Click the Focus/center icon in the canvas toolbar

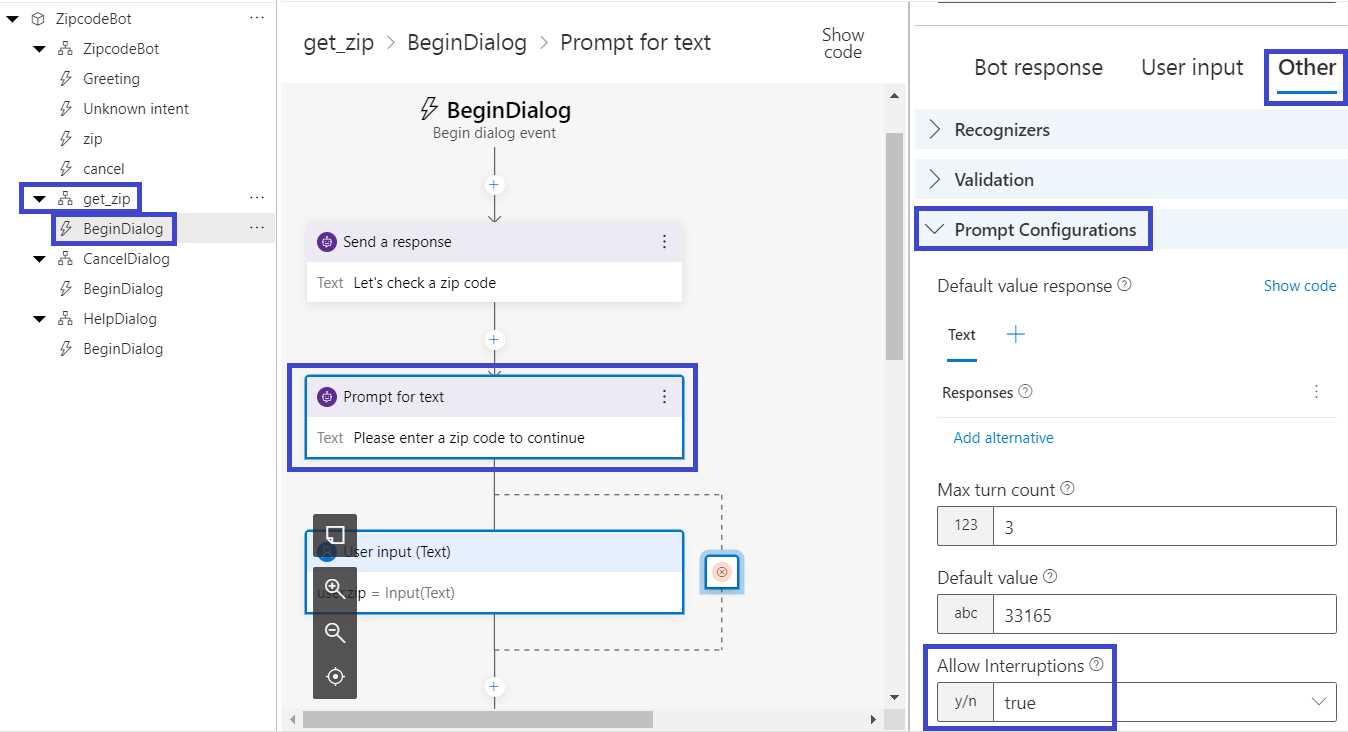[x=335, y=675]
